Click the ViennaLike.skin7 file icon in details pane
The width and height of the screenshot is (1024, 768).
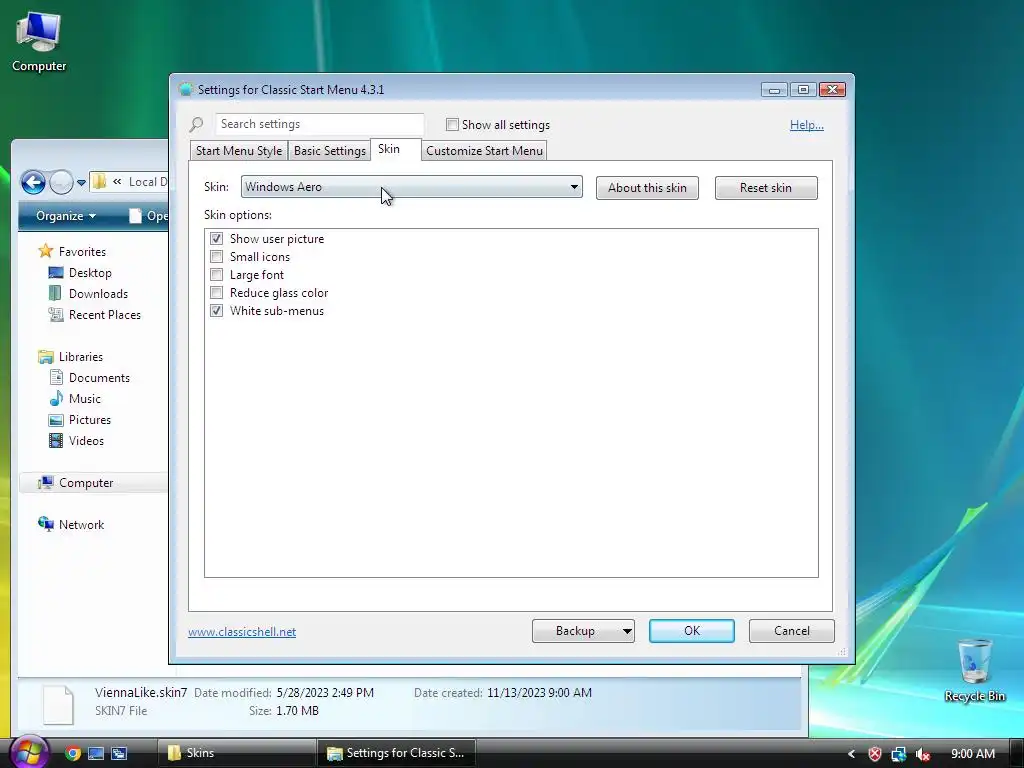tap(58, 704)
